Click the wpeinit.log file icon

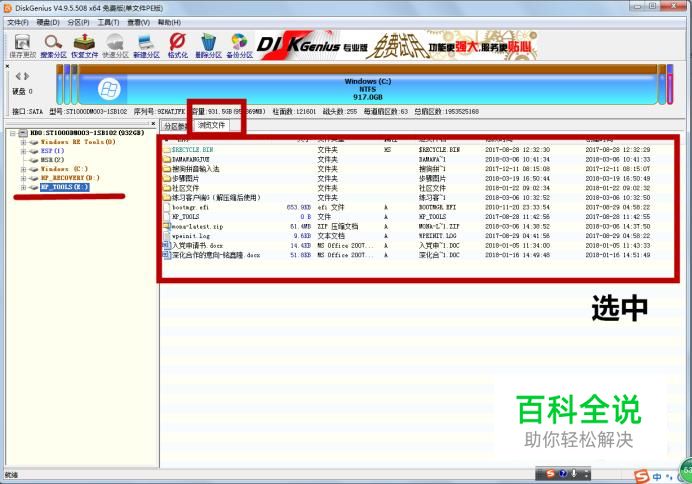167,236
